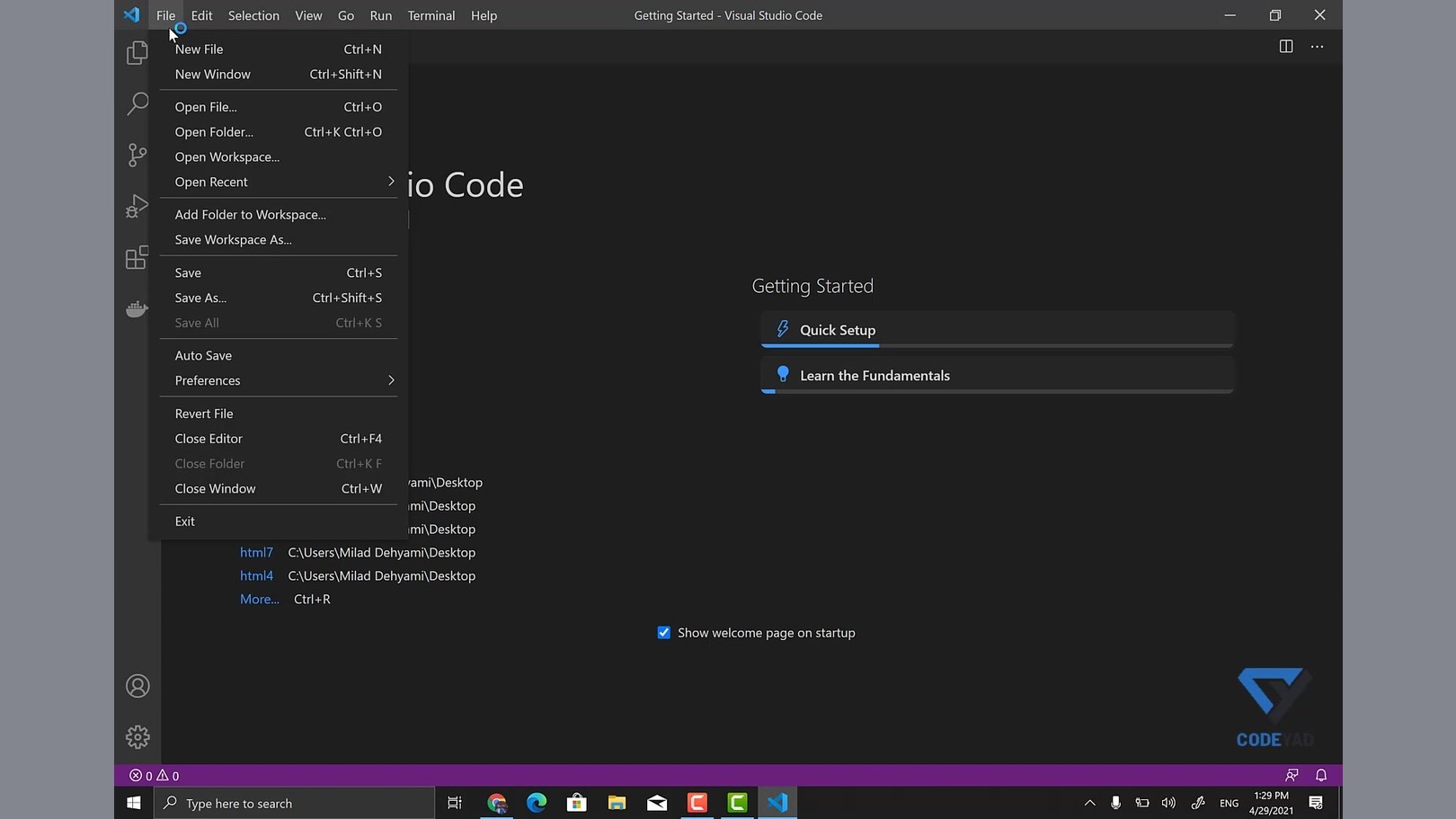
Task: Click the split editor icon
Action: (x=1286, y=47)
